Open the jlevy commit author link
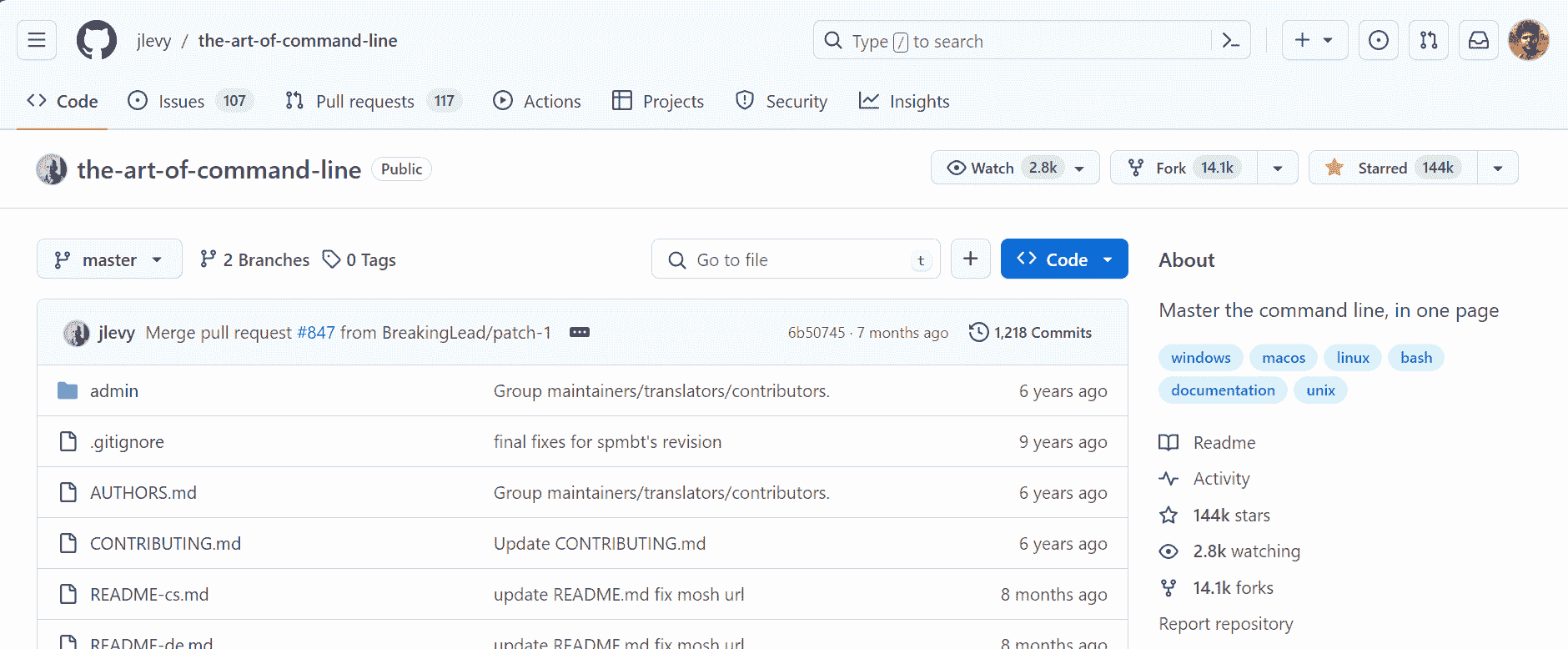 click(117, 333)
